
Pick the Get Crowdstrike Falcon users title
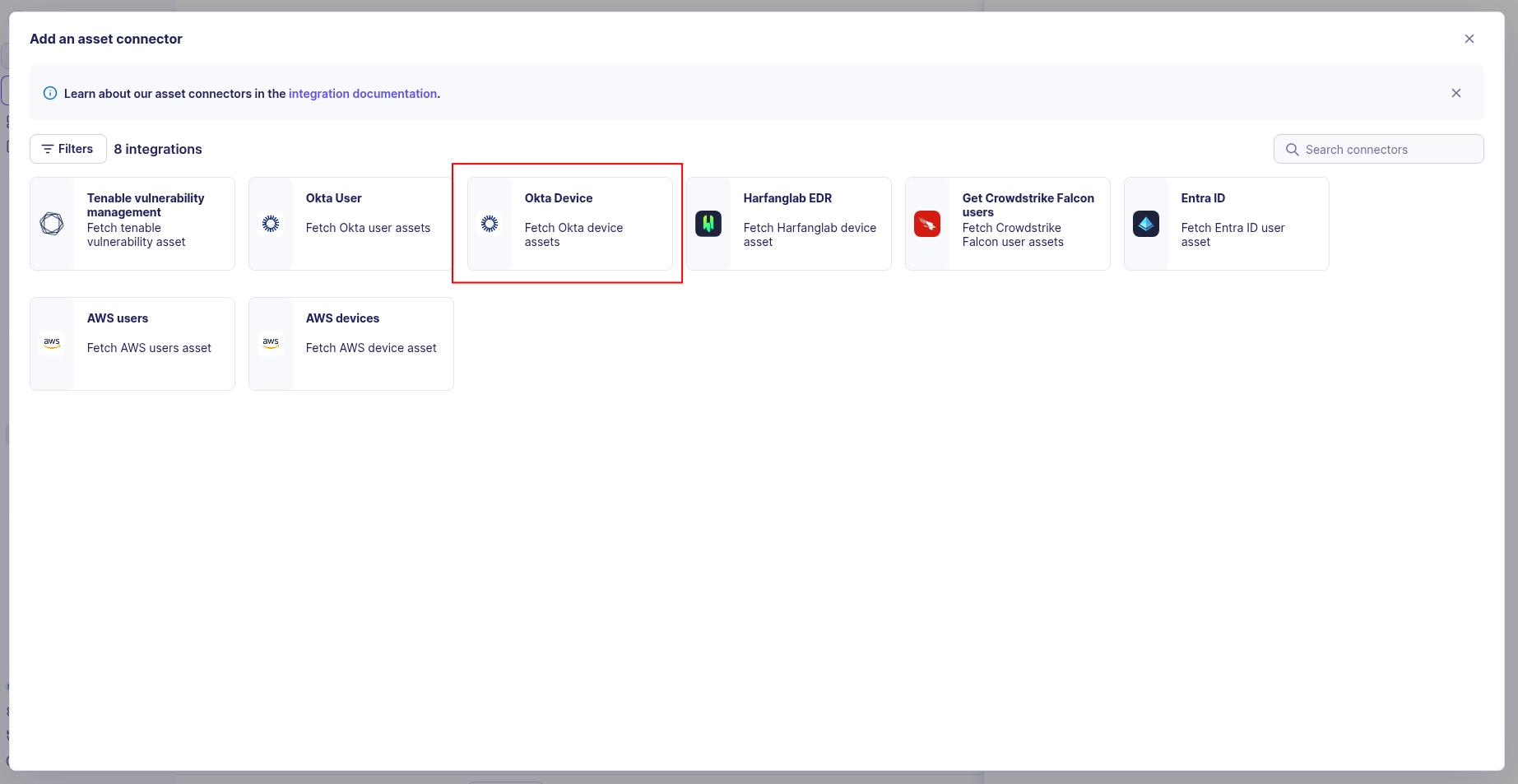[x=1028, y=205]
